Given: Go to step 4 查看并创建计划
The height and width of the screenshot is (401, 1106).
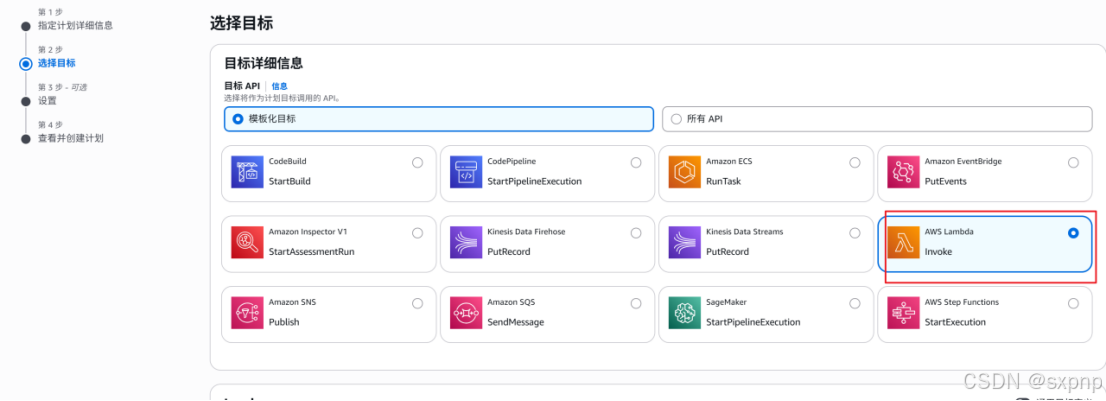Looking at the screenshot, I should [x=71, y=138].
